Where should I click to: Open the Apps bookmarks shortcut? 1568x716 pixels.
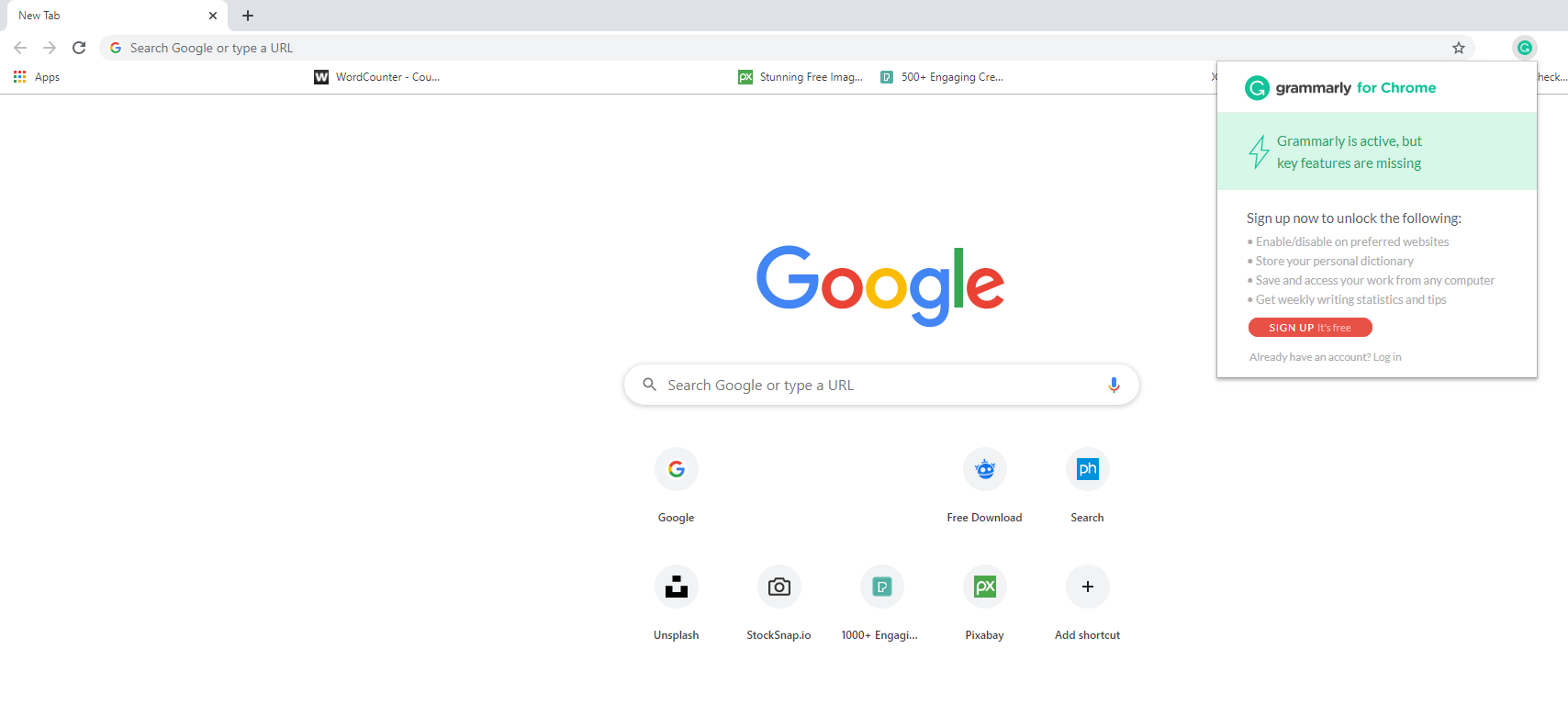tap(37, 77)
